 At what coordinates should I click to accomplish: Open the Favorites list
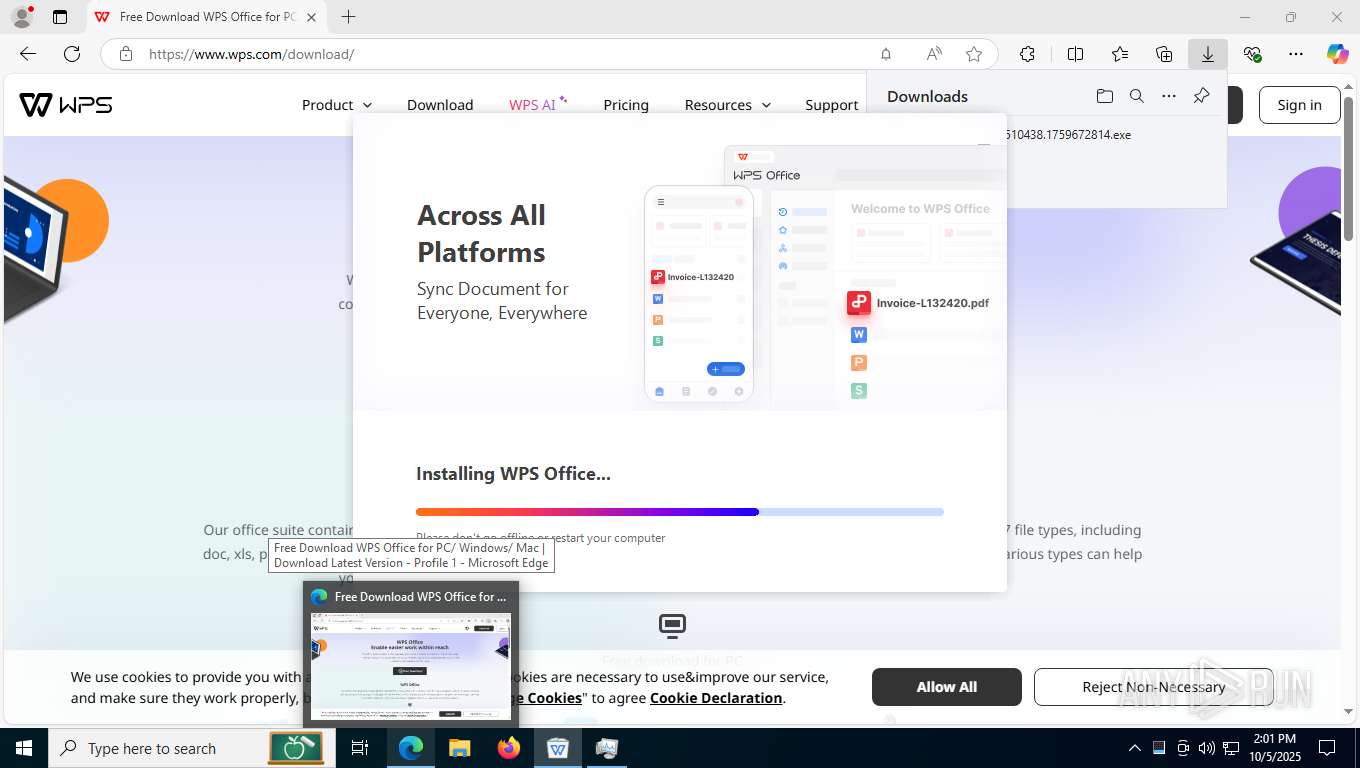[1120, 54]
